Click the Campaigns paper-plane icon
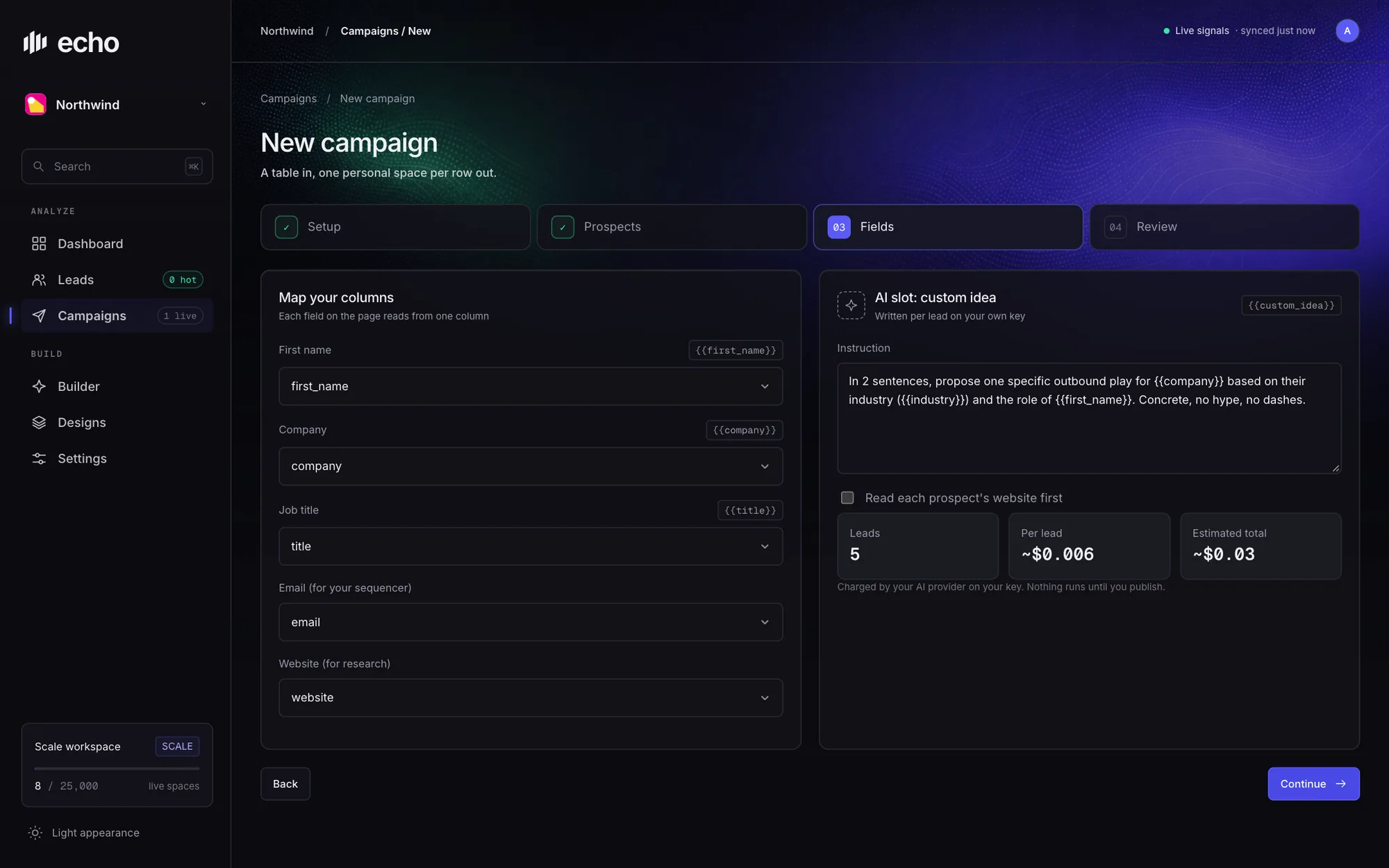 [x=39, y=316]
